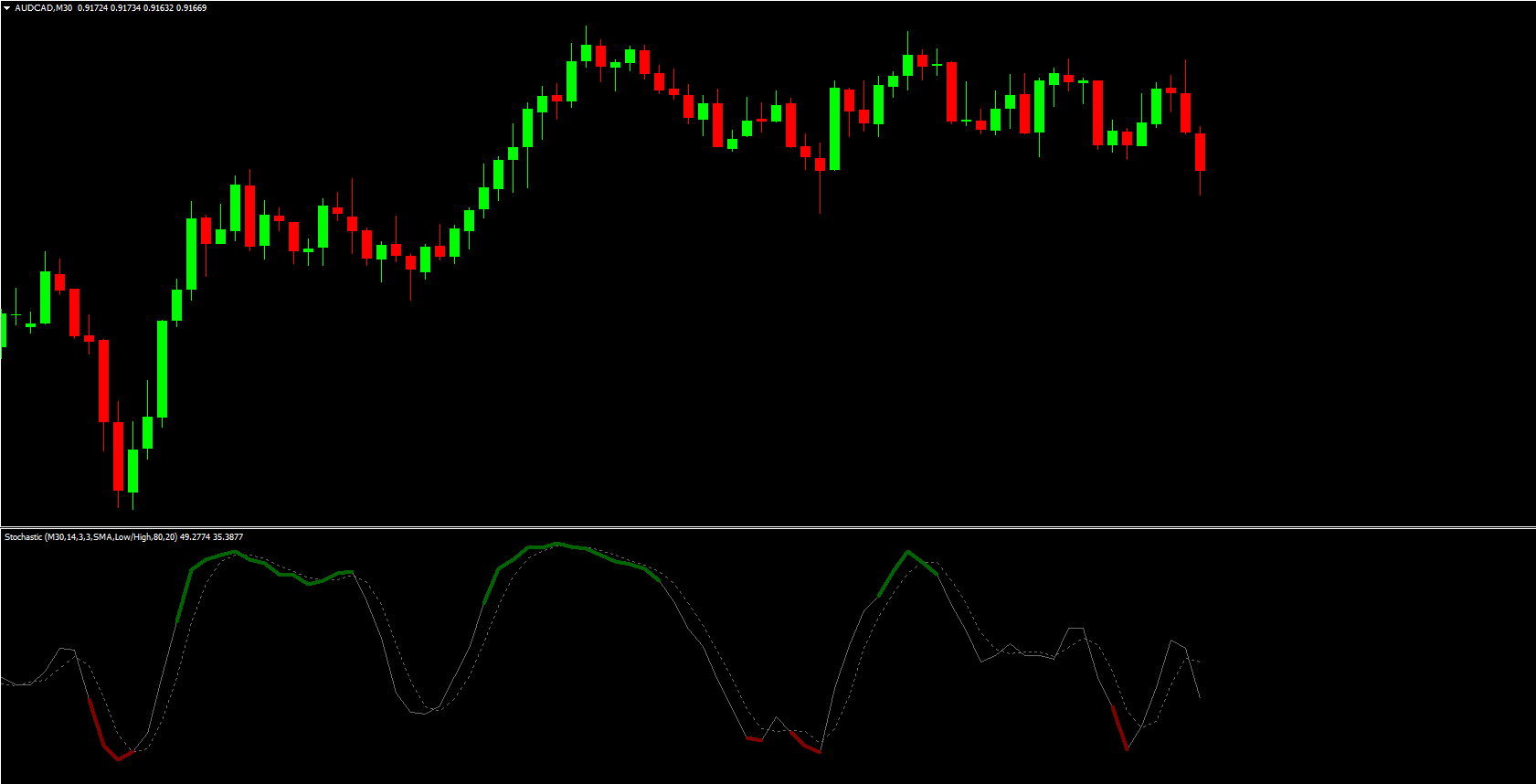Select the tallest green candle in the early rally
1536x784 pixels.
(163, 368)
